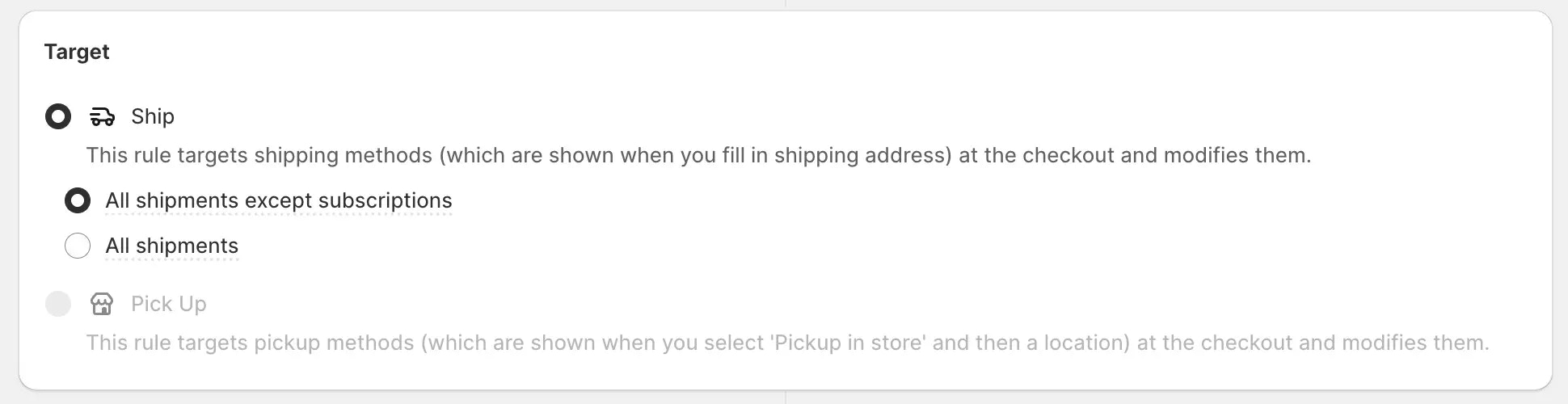
Task: Select the Ship radio button
Action: click(58, 116)
